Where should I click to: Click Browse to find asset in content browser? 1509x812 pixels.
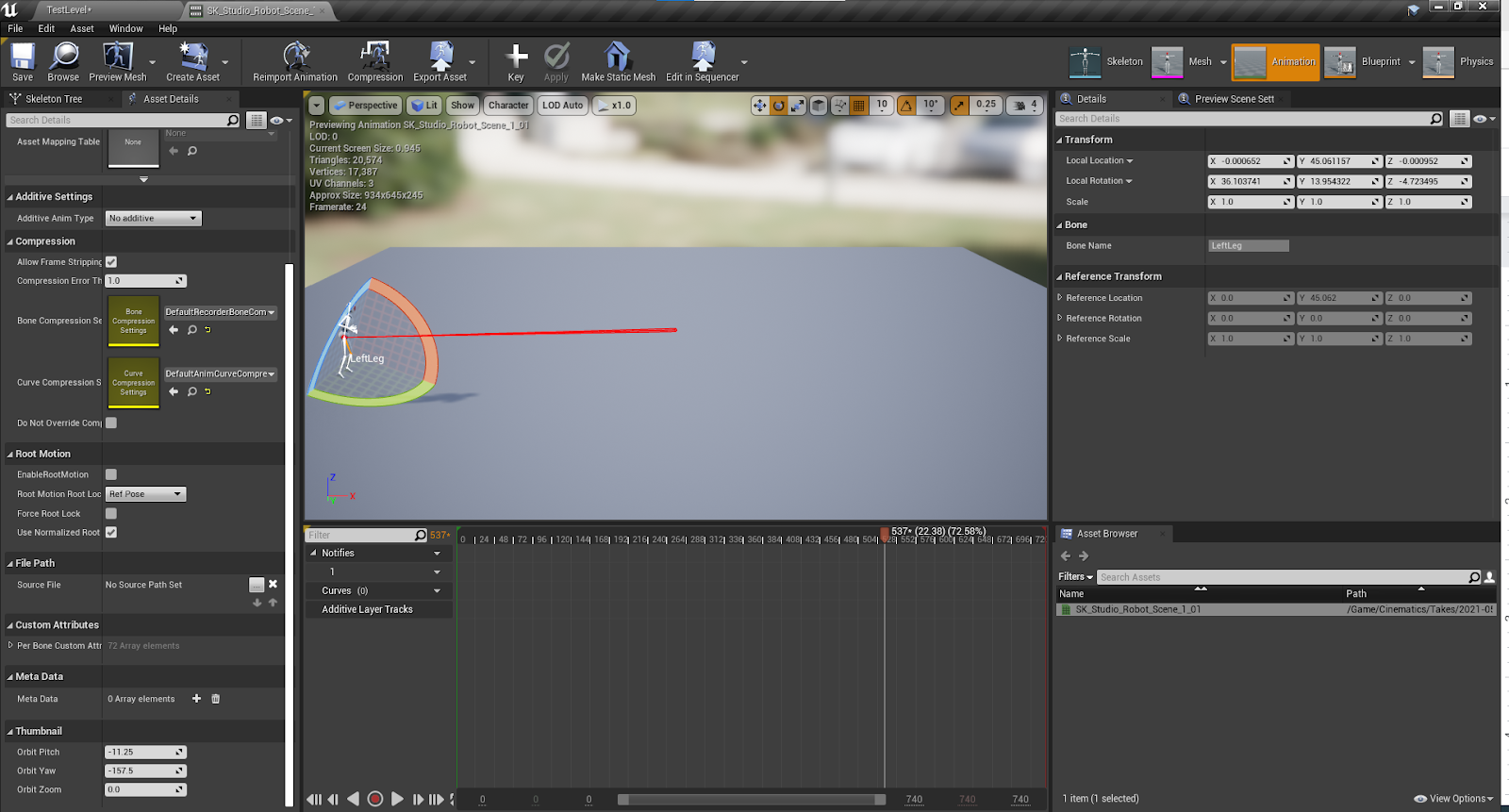click(63, 58)
